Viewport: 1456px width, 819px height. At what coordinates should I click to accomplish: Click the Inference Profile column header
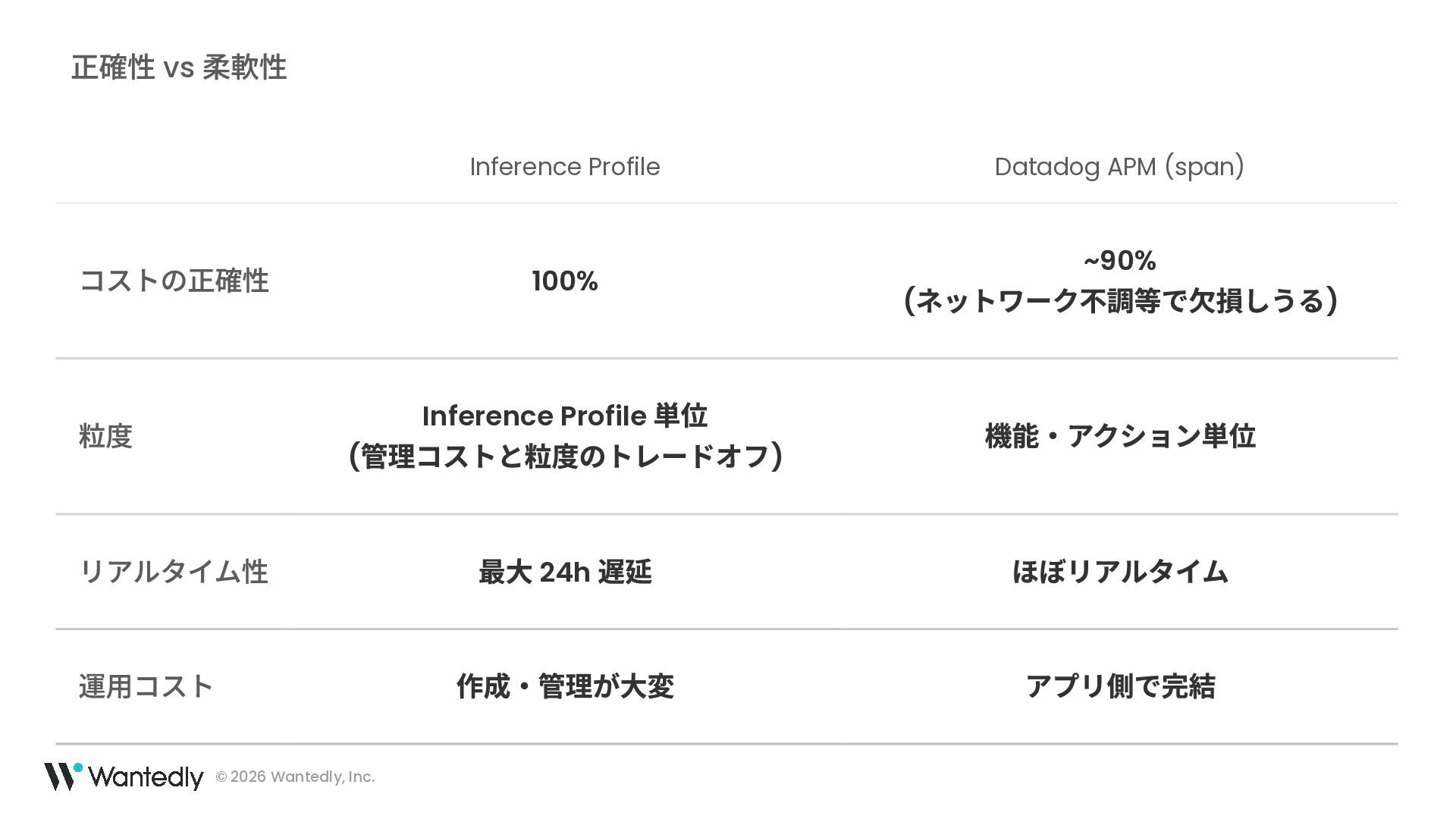[564, 167]
